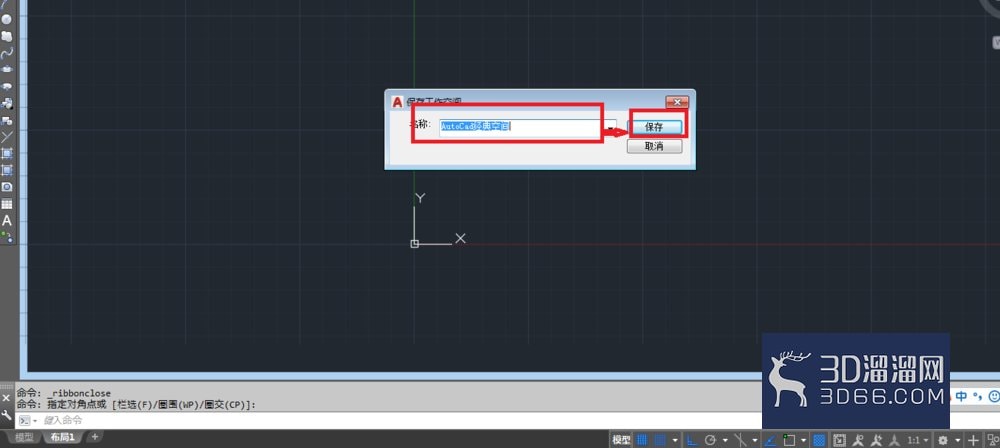This screenshot has height=448, width=1000.
Task: Select the ellipse arc tool
Action: pyautogui.click(x=7, y=86)
